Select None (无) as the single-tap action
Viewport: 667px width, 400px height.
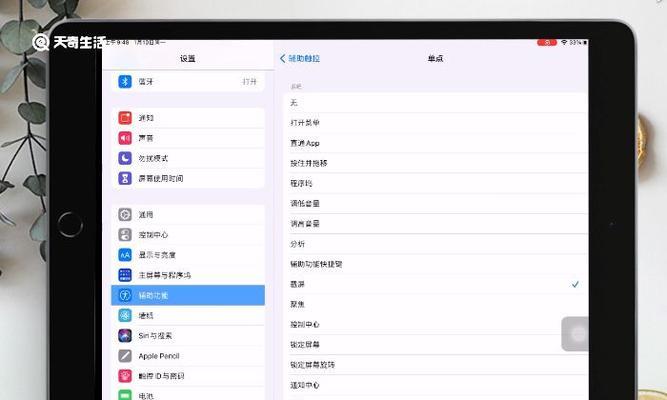coord(436,103)
